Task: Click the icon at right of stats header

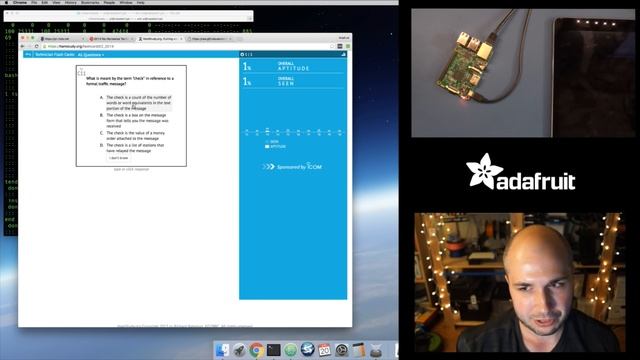Action: [x=343, y=54]
